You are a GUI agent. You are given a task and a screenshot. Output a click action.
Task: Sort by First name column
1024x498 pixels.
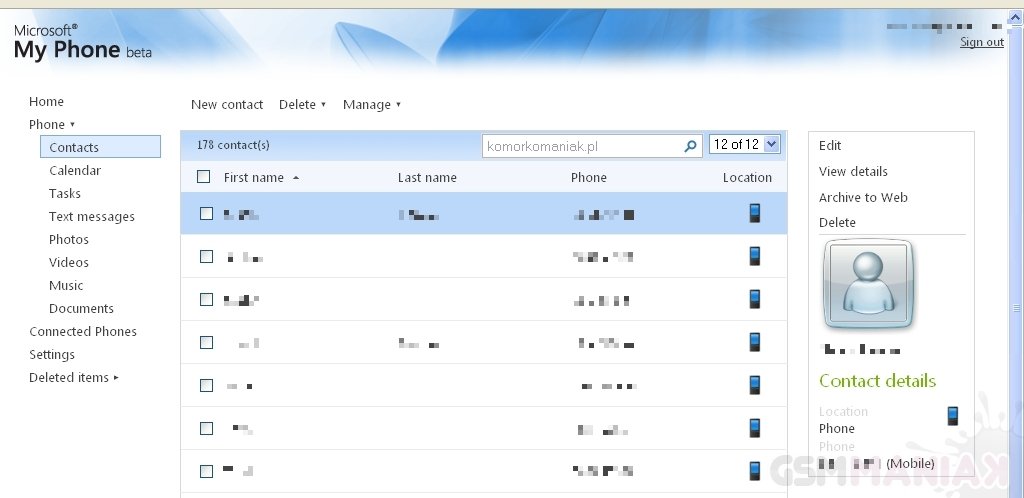(x=261, y=178)
